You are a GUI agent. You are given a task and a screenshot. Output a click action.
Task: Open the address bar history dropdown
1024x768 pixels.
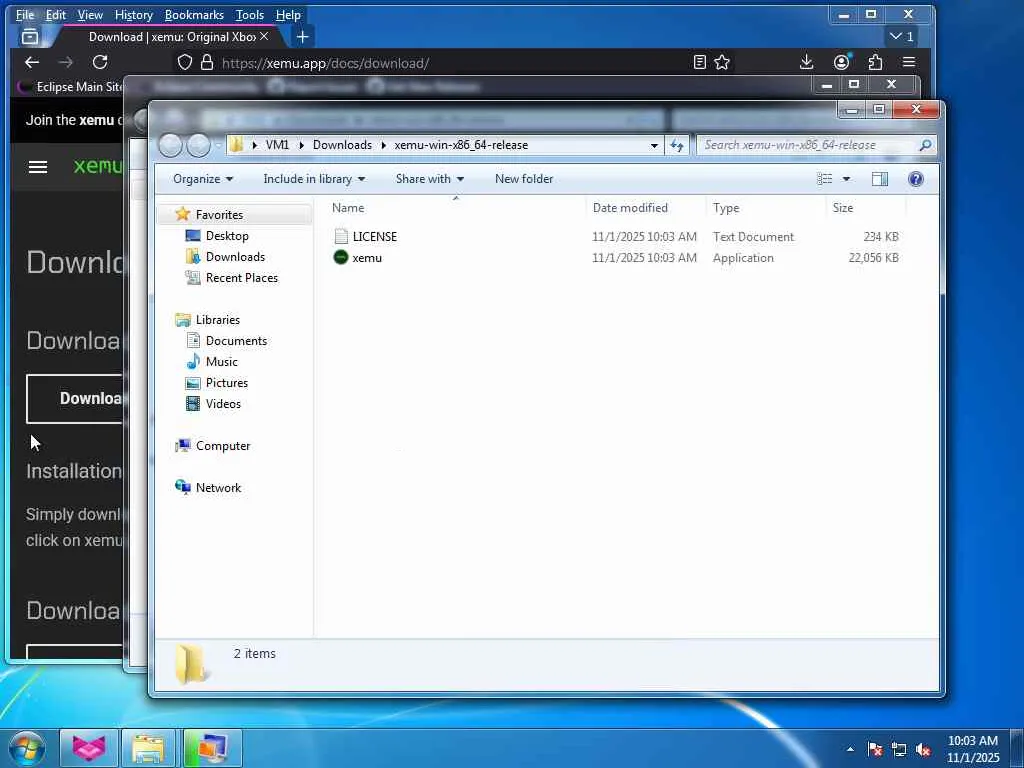coord(654,146)
